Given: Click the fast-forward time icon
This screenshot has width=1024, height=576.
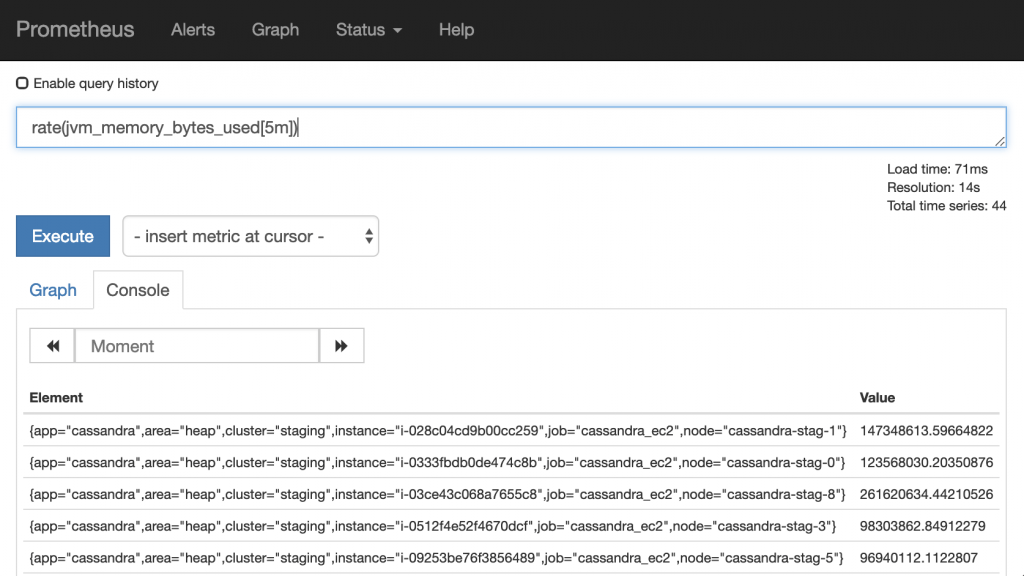Looking at the screenshot, I should coord(341,346).
